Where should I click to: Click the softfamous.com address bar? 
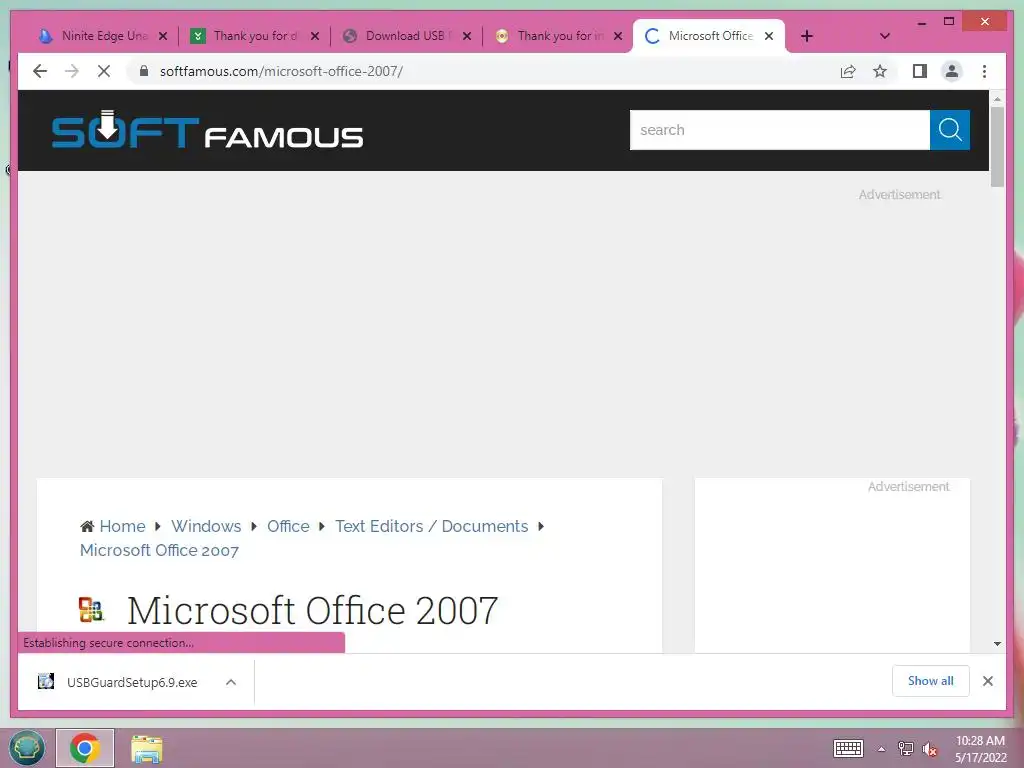pyautogui.click(x=483, y=71)
